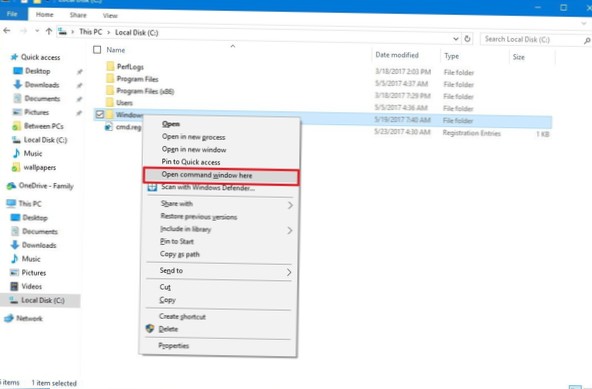Click the Windows Defender scan icon

click(152, 187)
